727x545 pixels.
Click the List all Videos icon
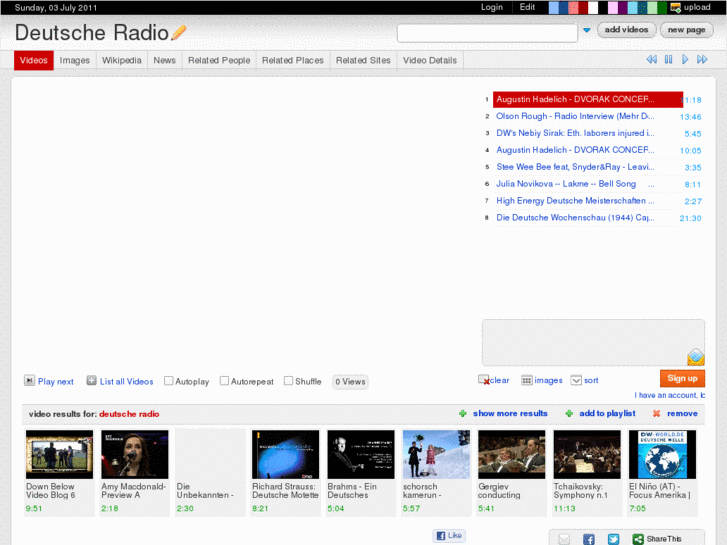[92, 381]
